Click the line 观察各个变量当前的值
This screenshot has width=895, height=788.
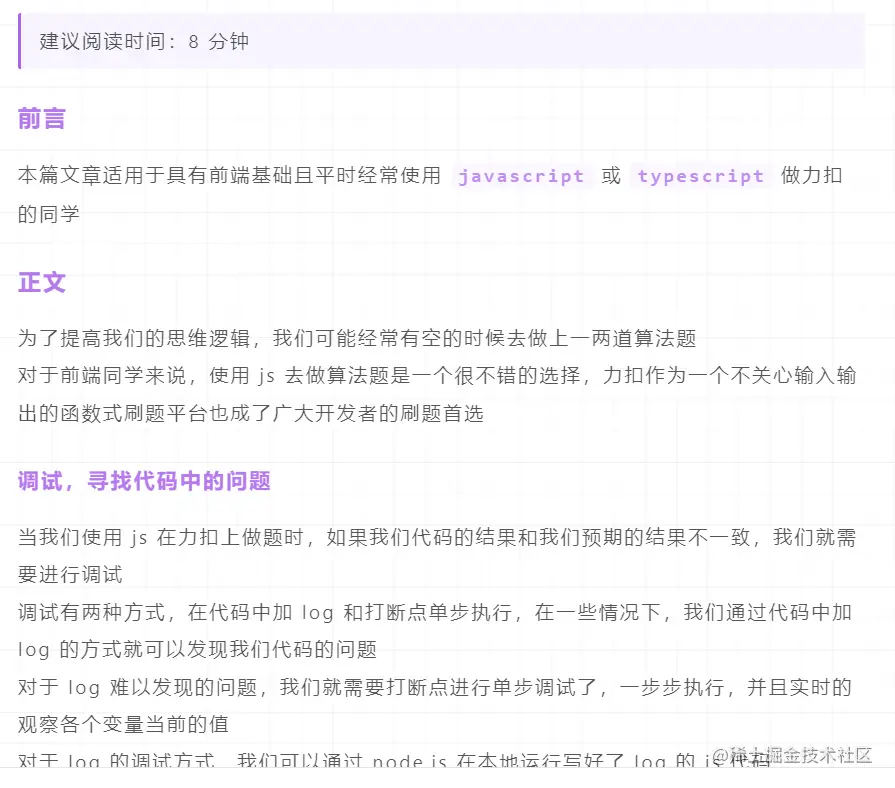pos(123,725)
